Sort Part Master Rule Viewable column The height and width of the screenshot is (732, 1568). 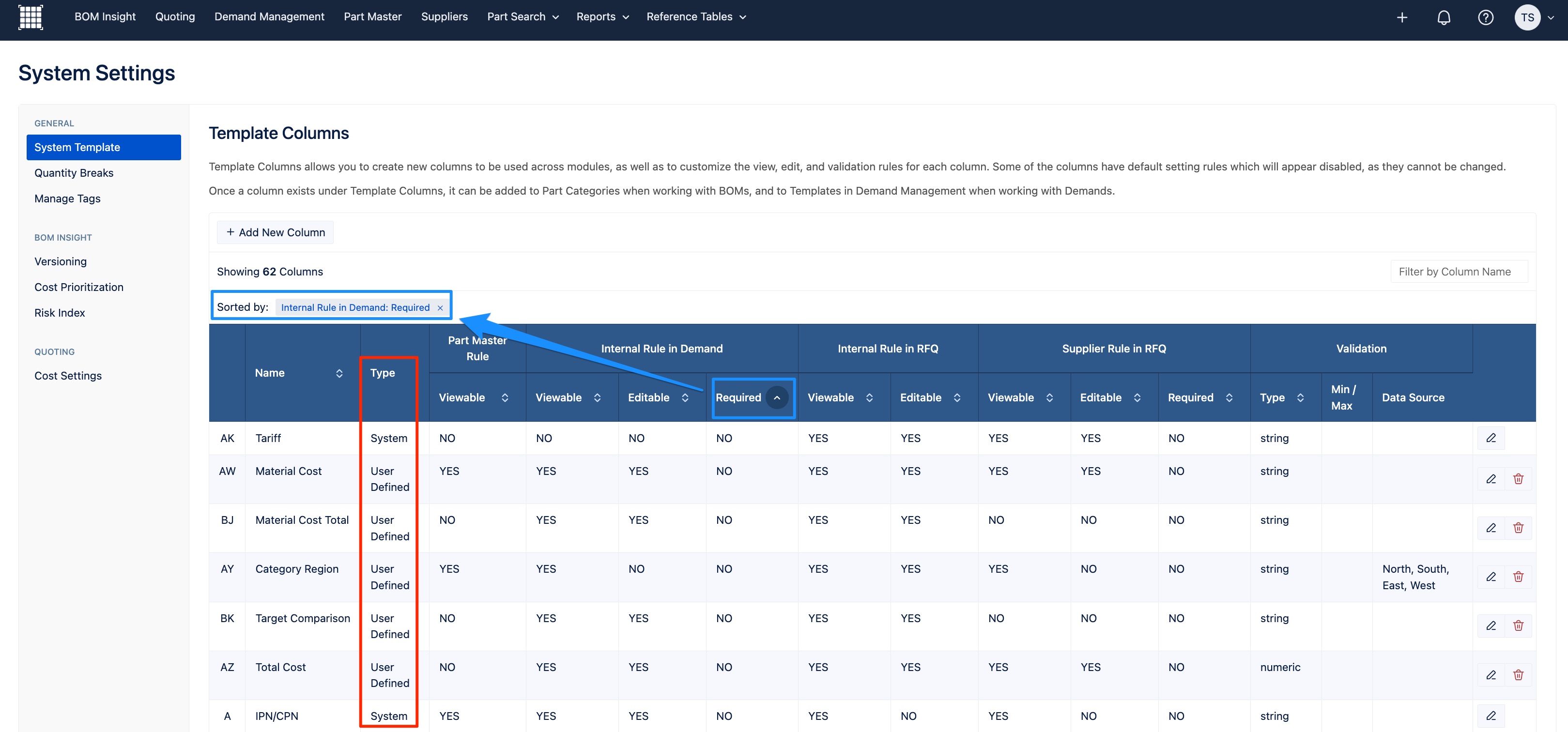coord(505,397)
